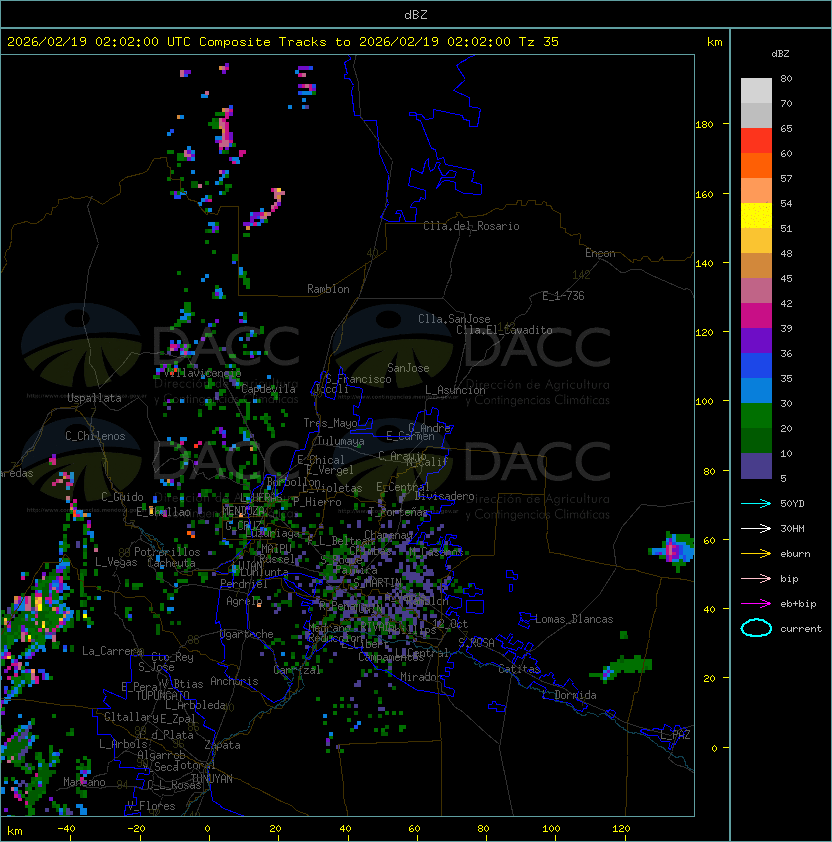Click the Manzano label
832x842 pixels.
[84, 782]
